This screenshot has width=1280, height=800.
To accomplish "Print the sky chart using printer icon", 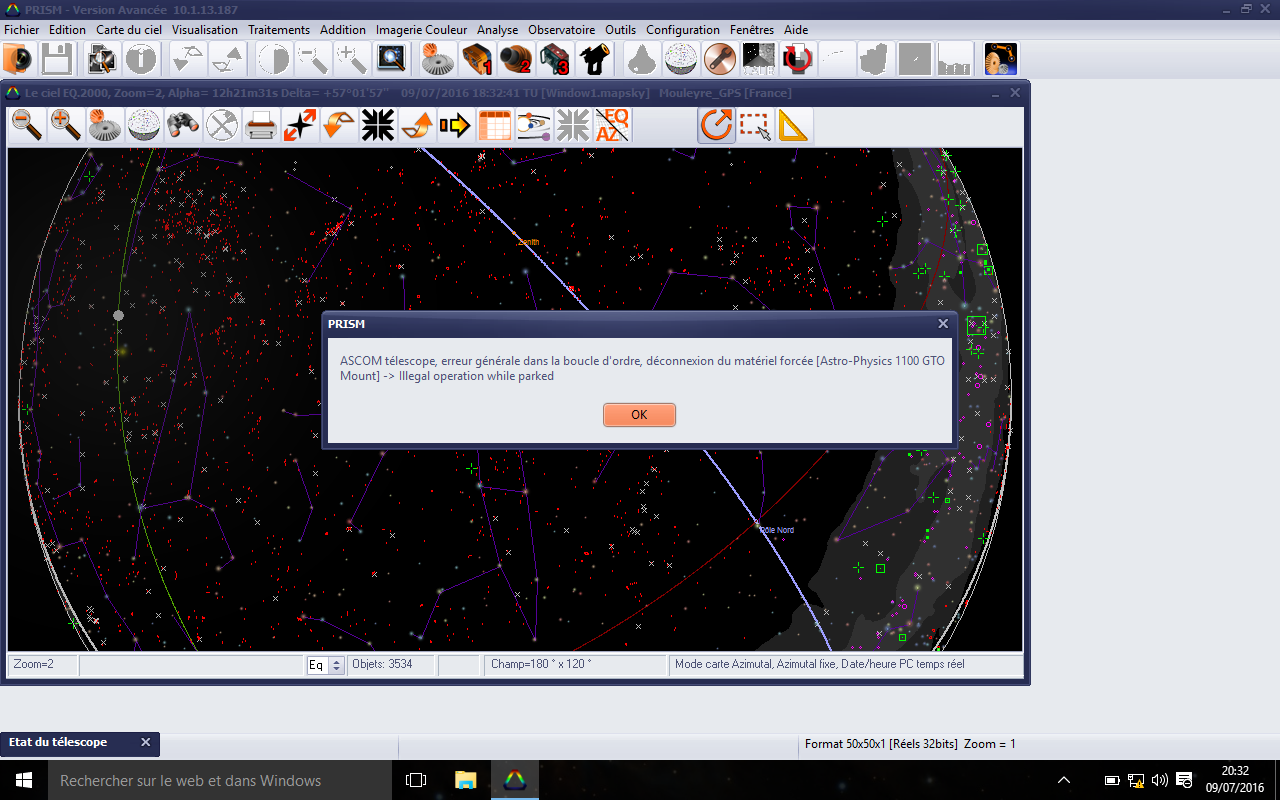I will coord(261,126).
